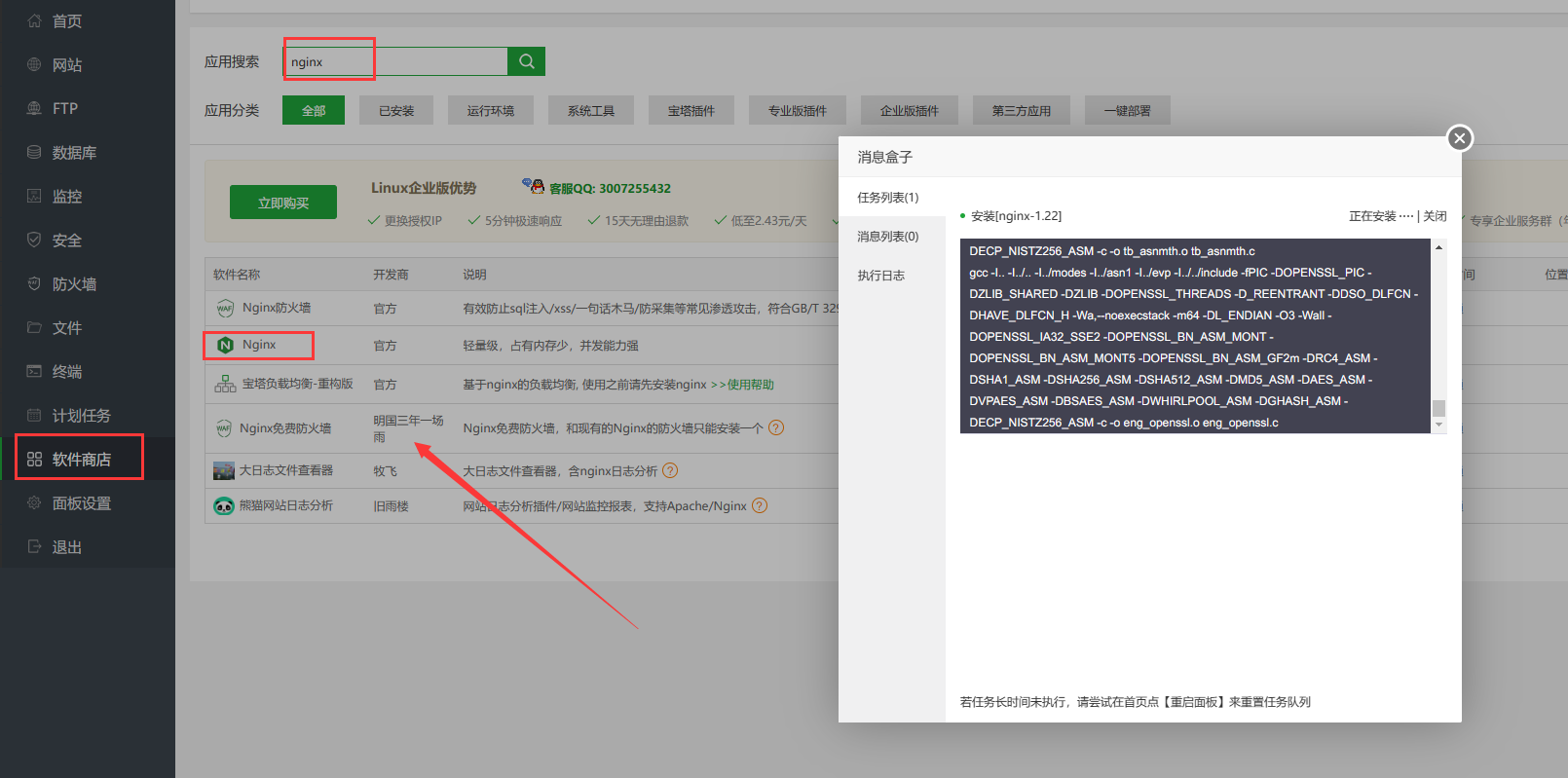Click the 退出 logout icon
1568x778 pixels.
point(34,546)
